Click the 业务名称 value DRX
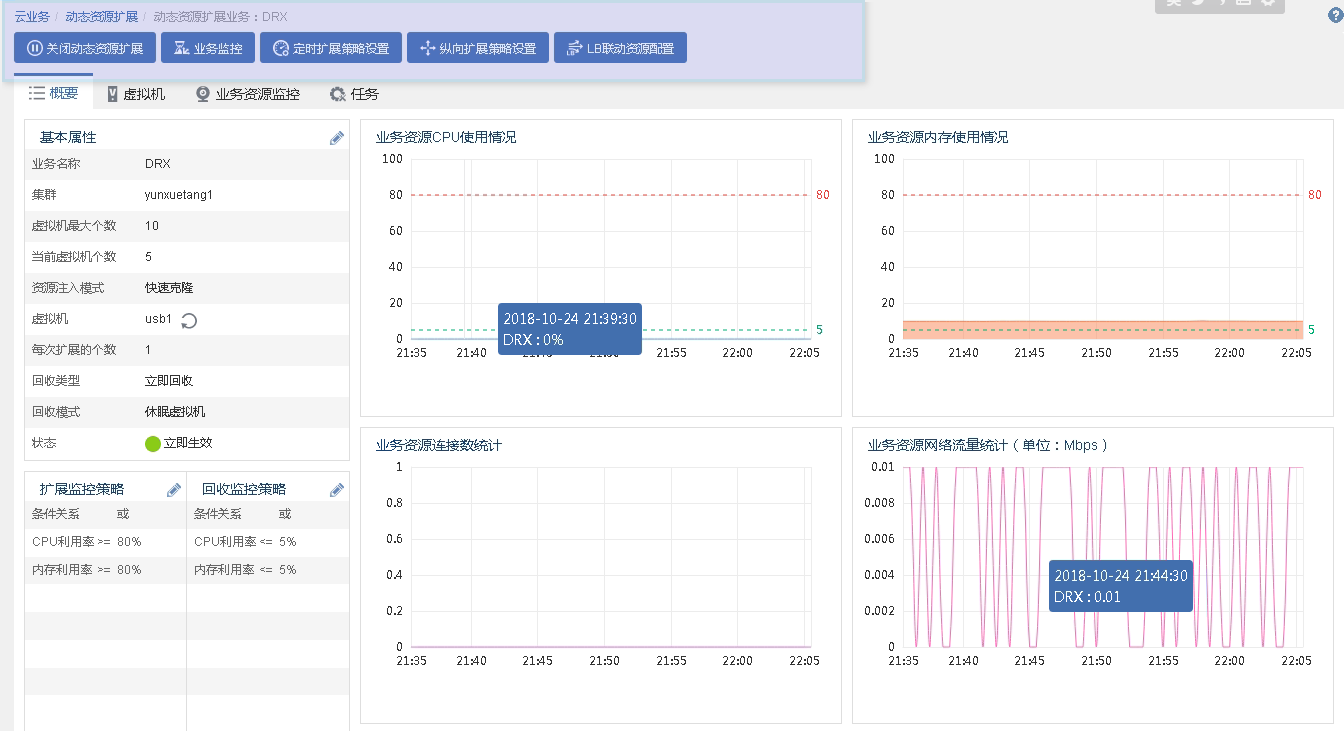 [158, 163]
